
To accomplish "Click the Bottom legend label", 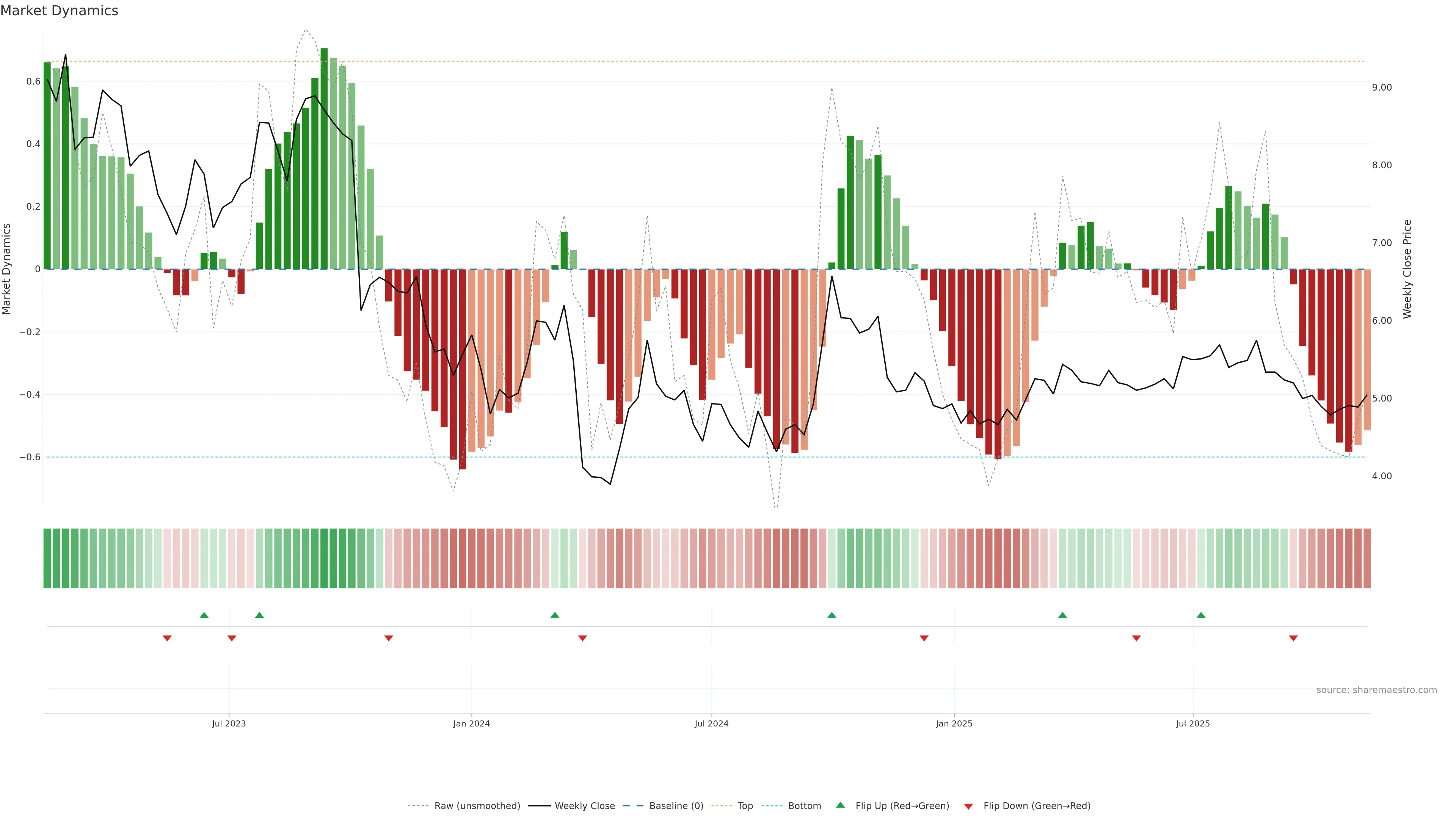I will click(804, 806).
